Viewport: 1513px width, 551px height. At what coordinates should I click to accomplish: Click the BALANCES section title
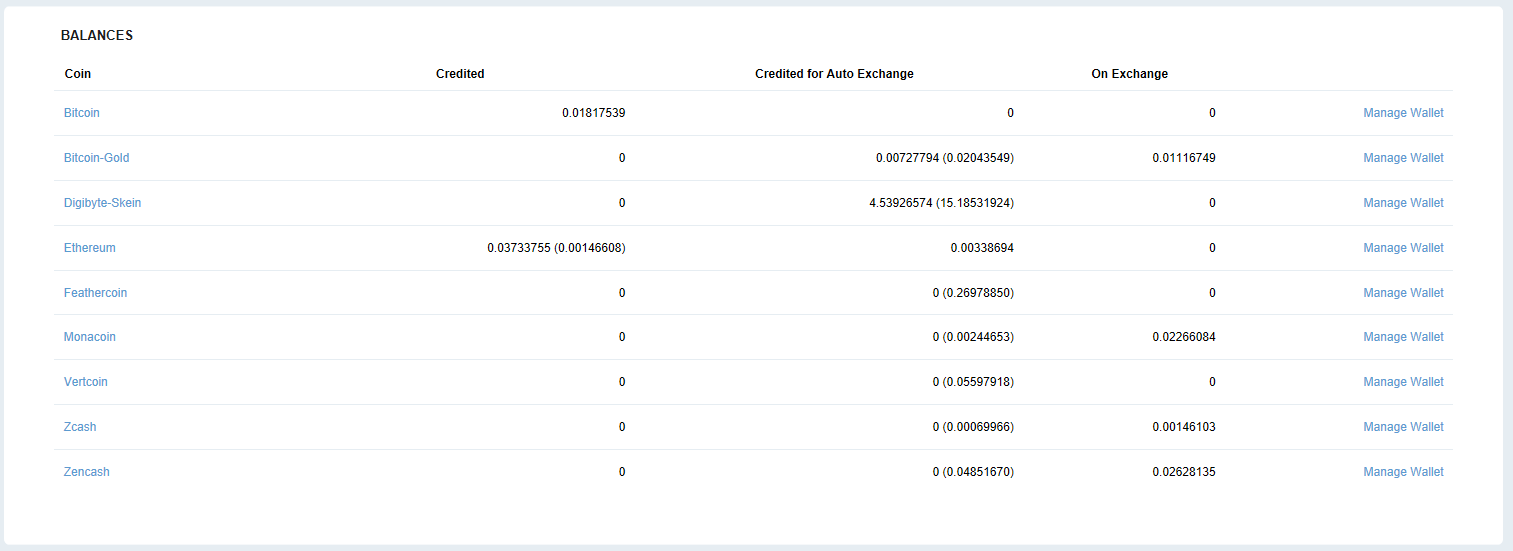point(97,35)
